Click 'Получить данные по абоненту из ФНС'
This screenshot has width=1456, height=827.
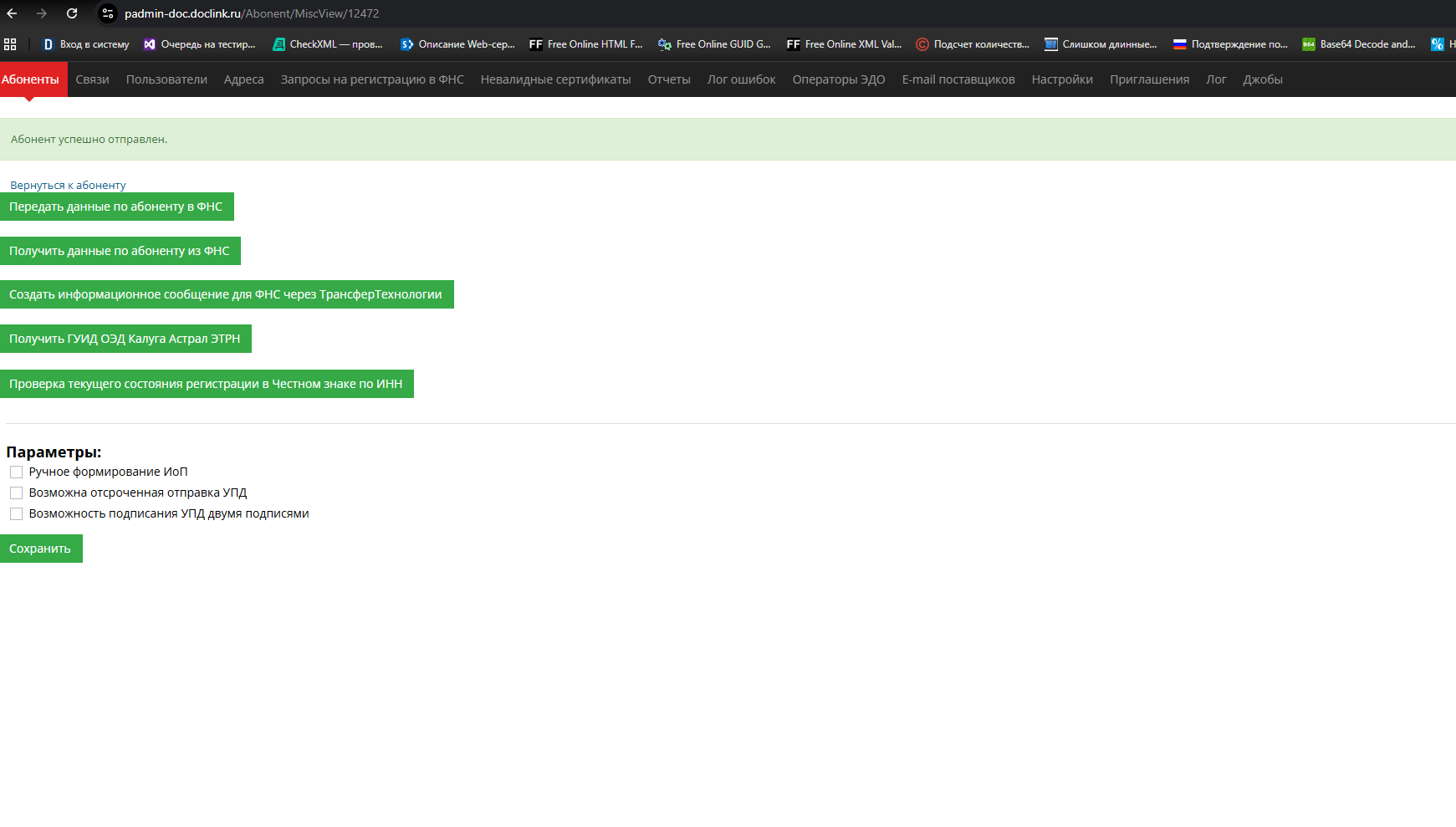click(120, 251)
